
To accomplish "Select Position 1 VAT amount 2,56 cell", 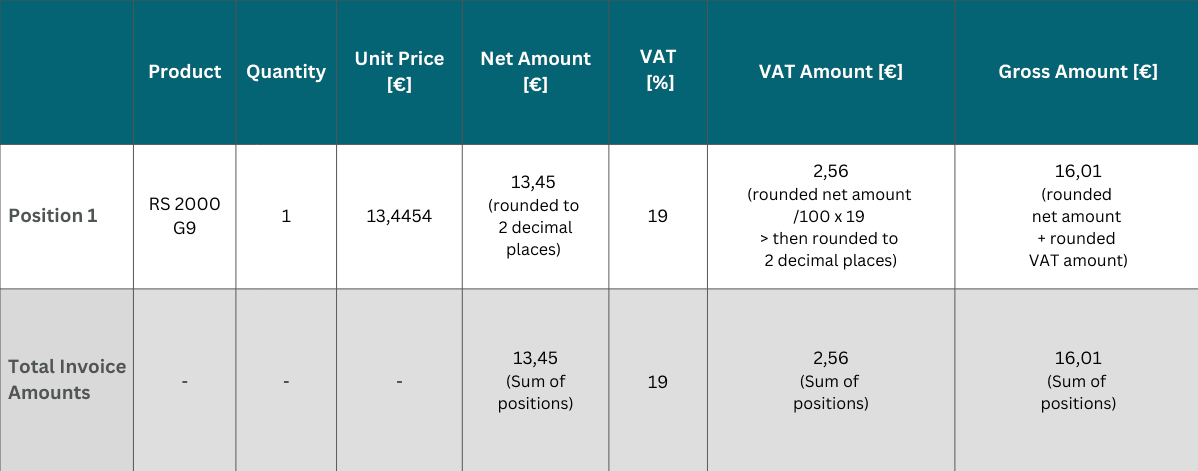I will (x=830, y=216).
